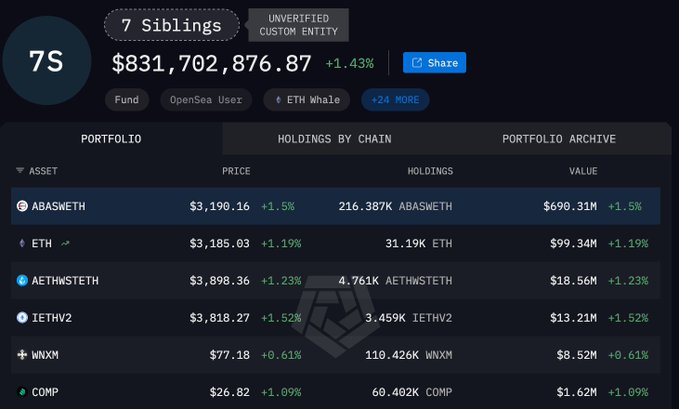Screen dimensions: 679x409
Task: Select the Portfolio tab
Action: pos(111,138)
